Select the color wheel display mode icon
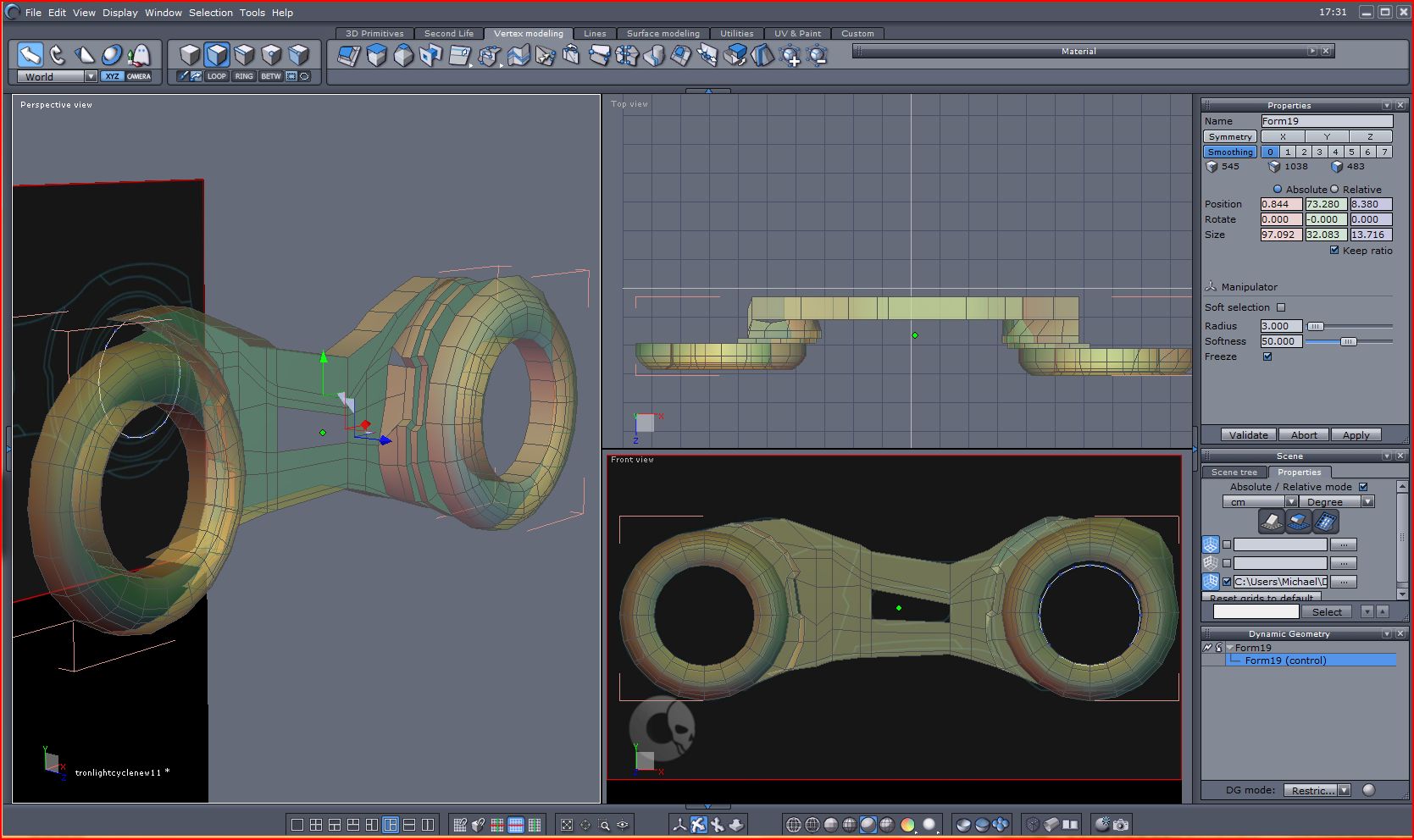 907,824
